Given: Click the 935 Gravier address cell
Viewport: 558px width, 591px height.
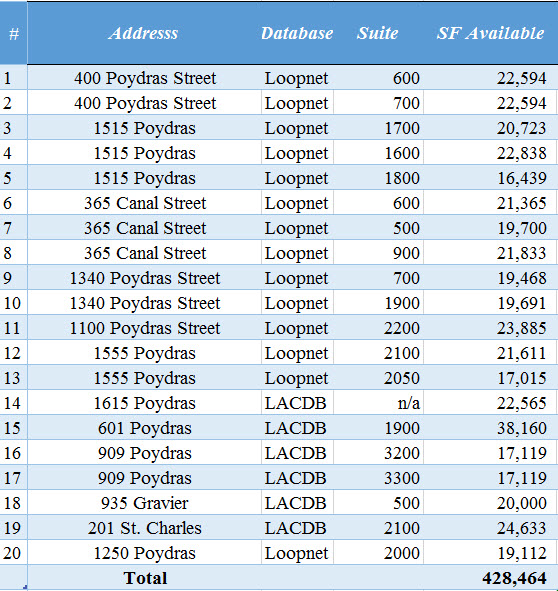Looking at the screenshot, I should point(144,503).
